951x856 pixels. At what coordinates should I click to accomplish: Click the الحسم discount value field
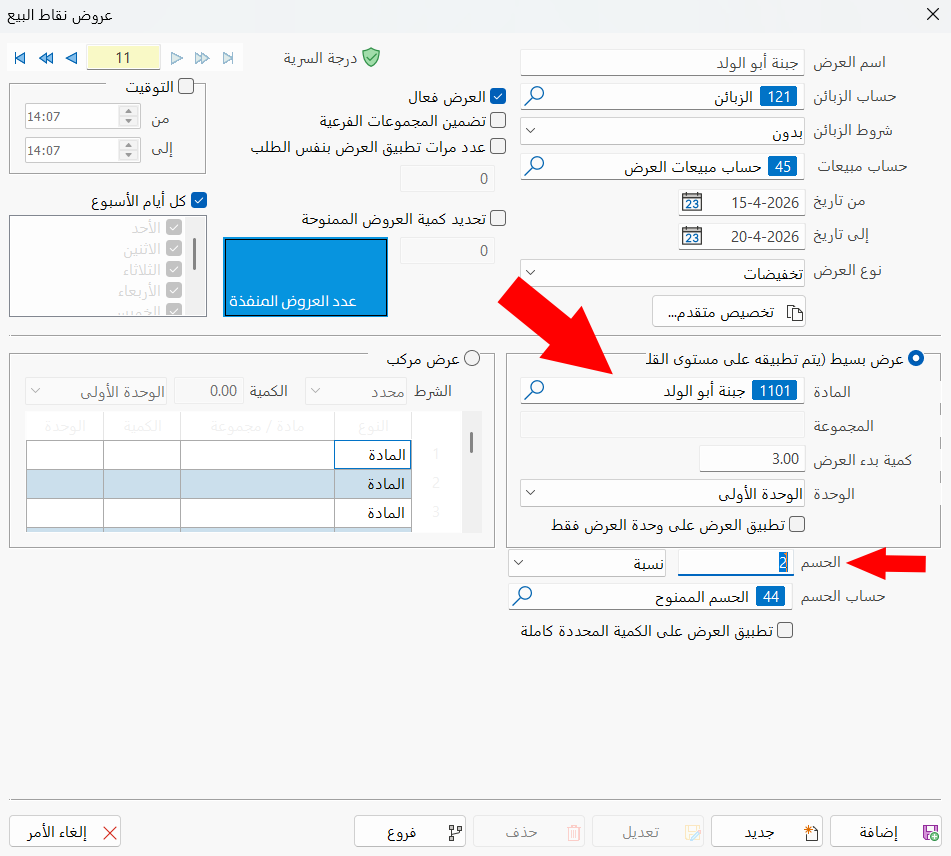click(735, 562)
